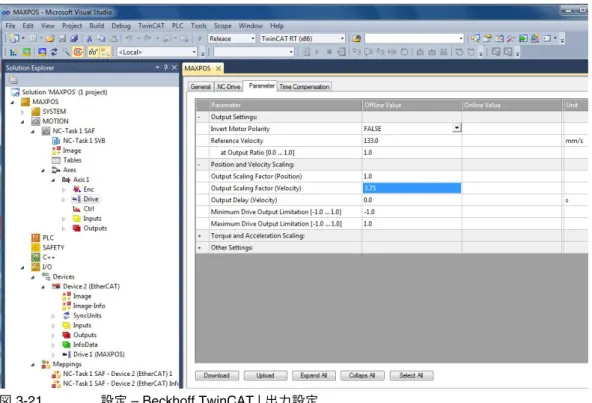
Task: Switch to the NC-Drive tab
Action: click(228, 86)
